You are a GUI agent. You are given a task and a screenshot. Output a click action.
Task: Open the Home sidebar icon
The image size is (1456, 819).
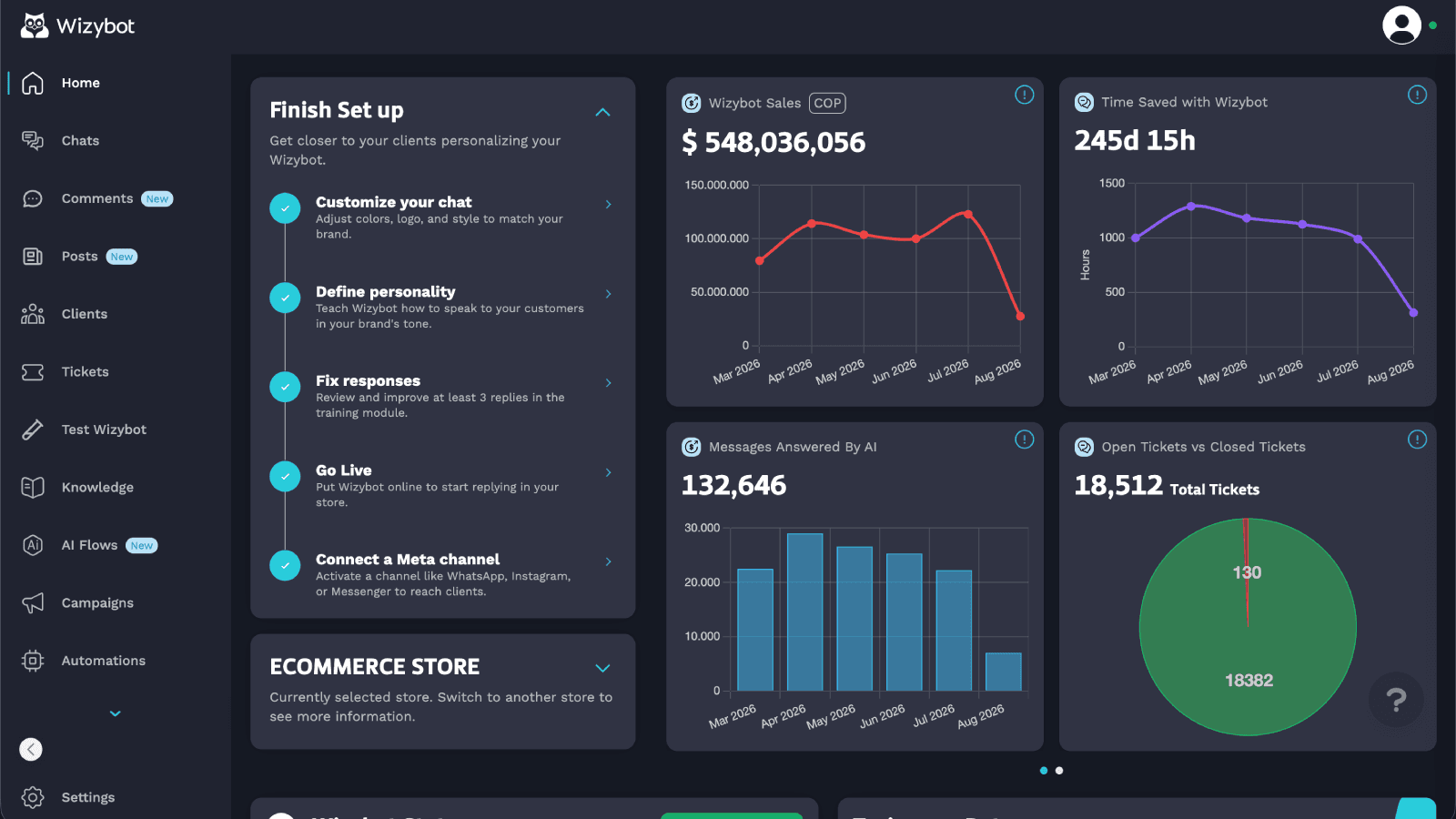[33, 83]
